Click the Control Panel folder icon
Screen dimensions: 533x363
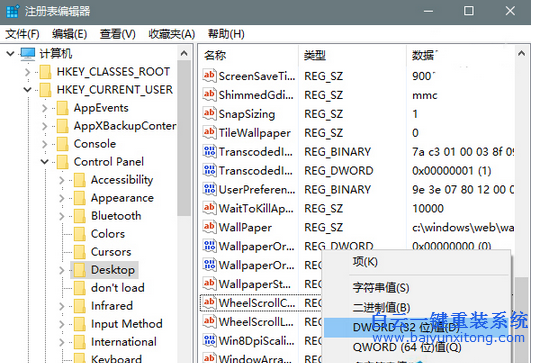[62, 162]
